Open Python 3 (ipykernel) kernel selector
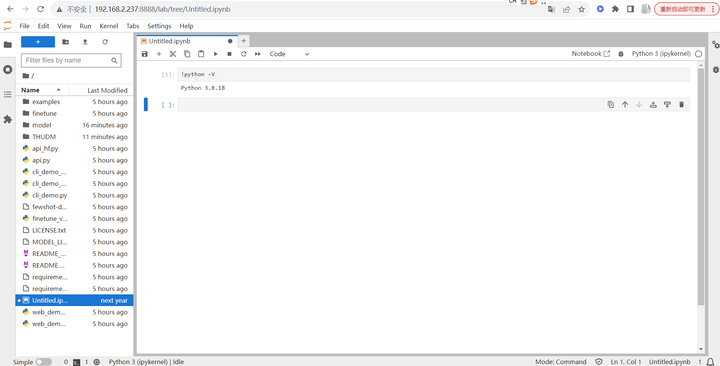This screenshot has height=366, width=720. pyautogui.click(x=661, y=54)
